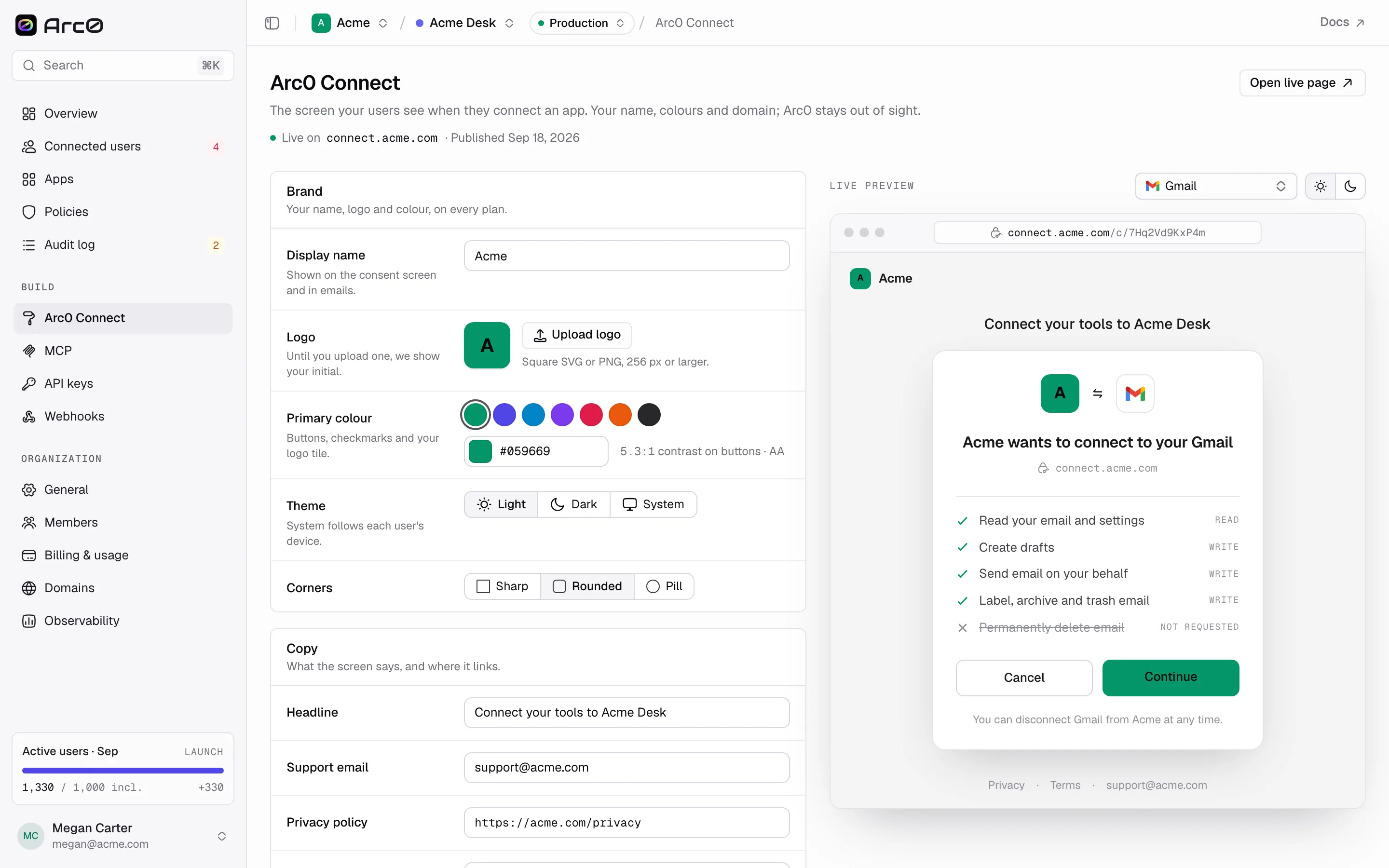Viewport: 1389px width, 868px height.
Task: Click the Privacy policy URL field
Action: pyautogui.click(x=626, y=823)
